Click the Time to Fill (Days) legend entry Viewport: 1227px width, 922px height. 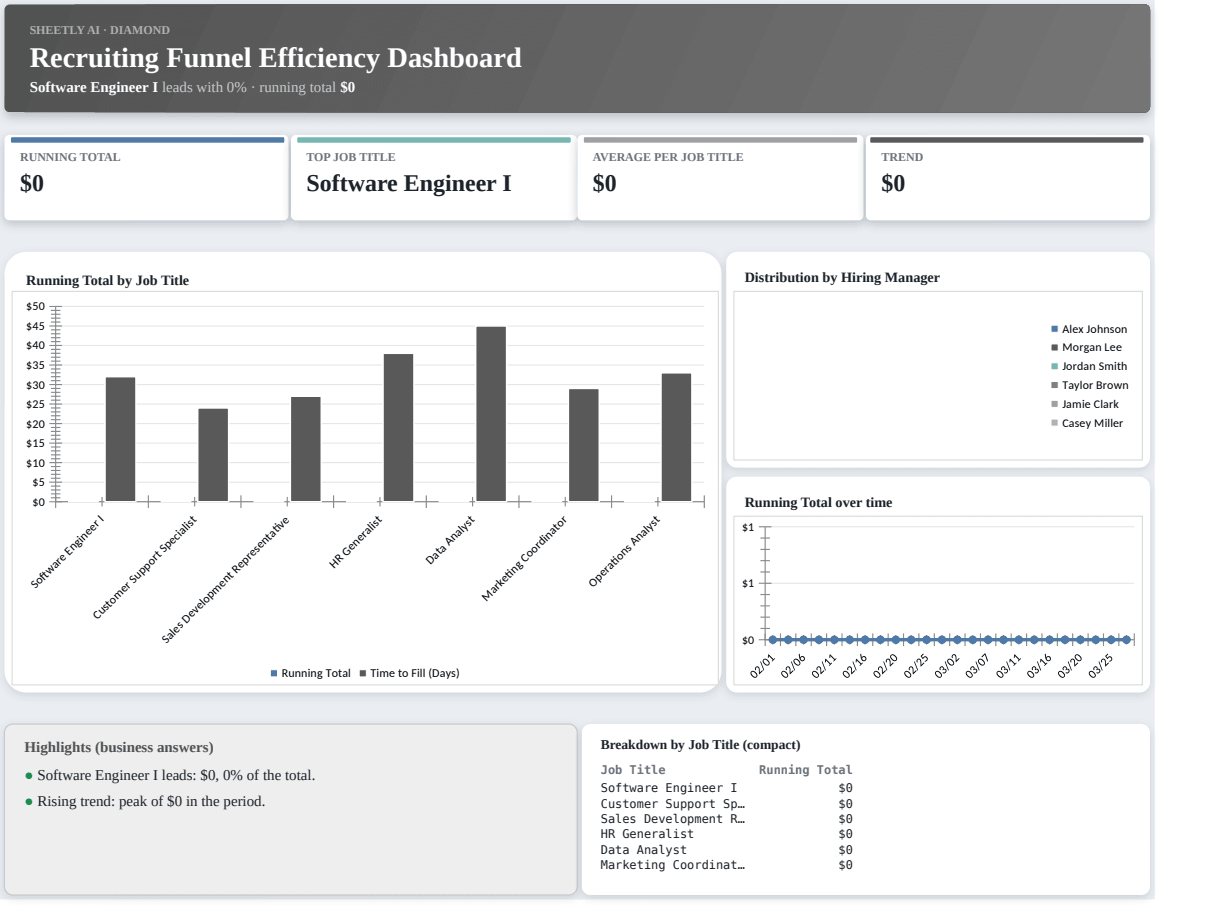click(409, 673)
